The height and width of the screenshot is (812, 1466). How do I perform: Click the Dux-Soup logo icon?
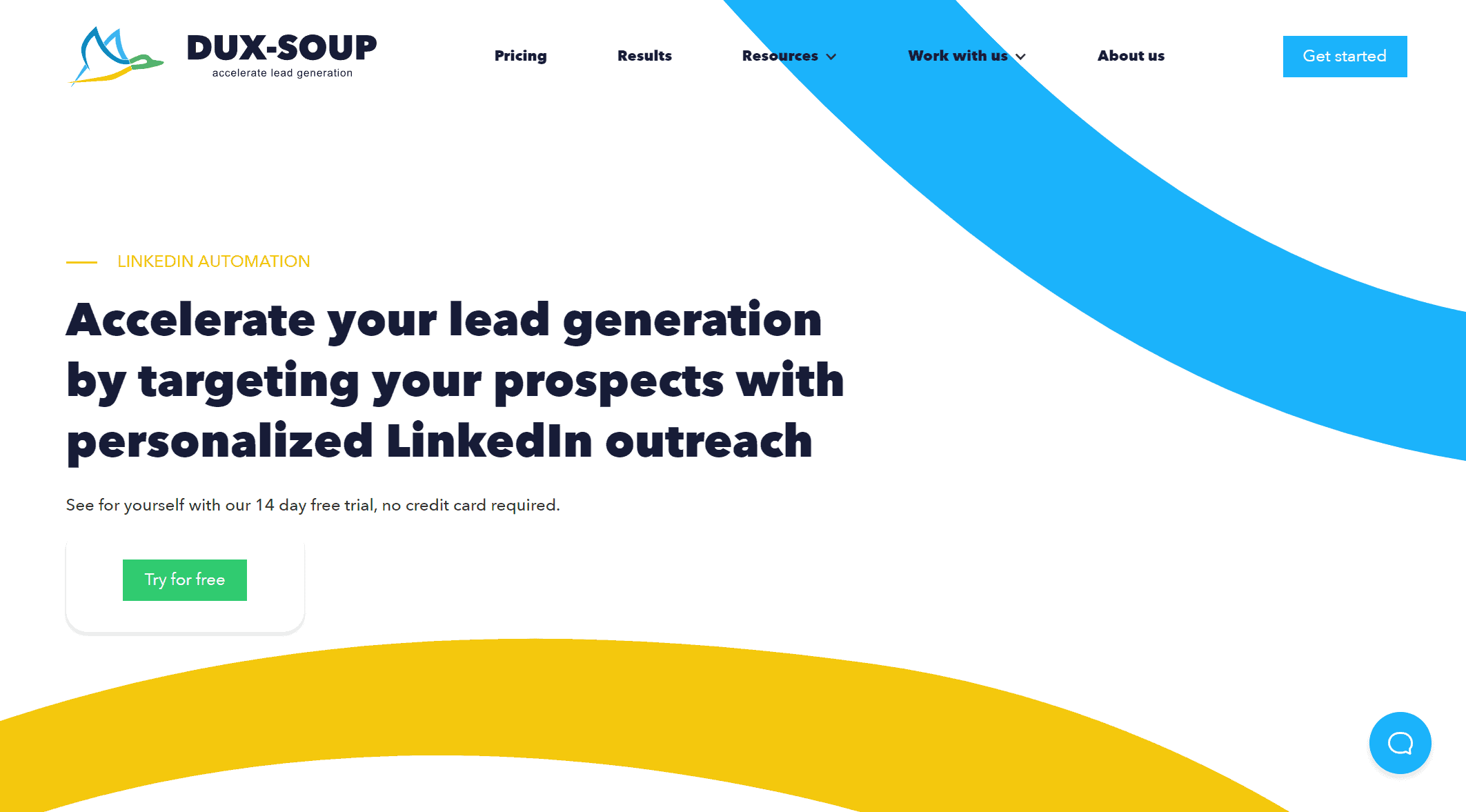tap(110, 55)
